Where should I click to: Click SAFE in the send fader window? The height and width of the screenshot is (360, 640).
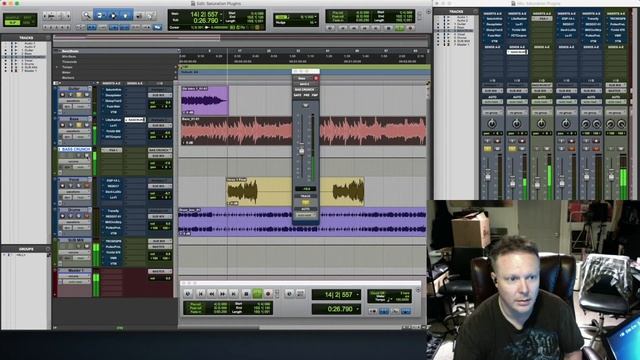pos(297,95)
